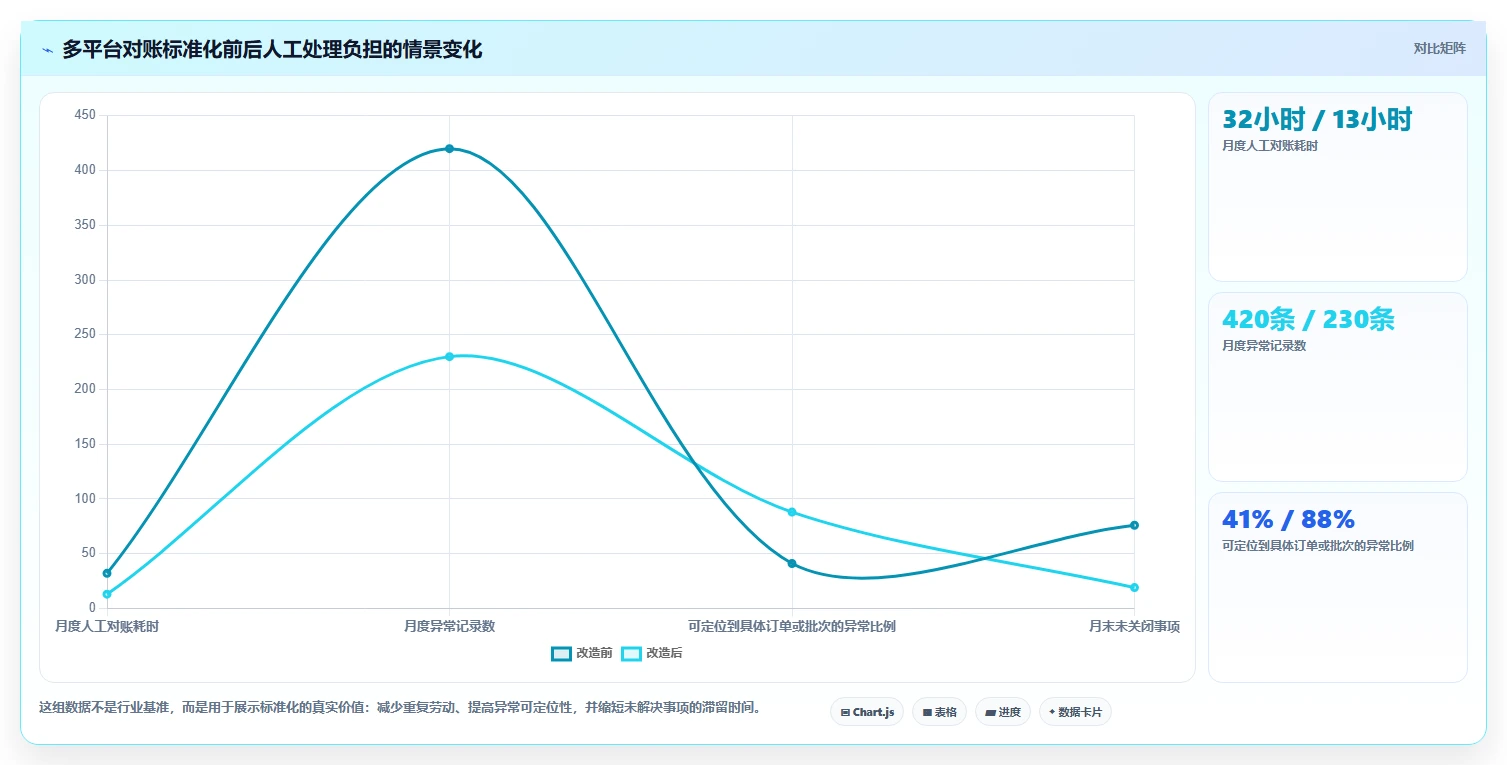The height and width of the screenshot is (765, 1507).
Task: Open the Chart.js chip
Action: click(x=867, y=712)
